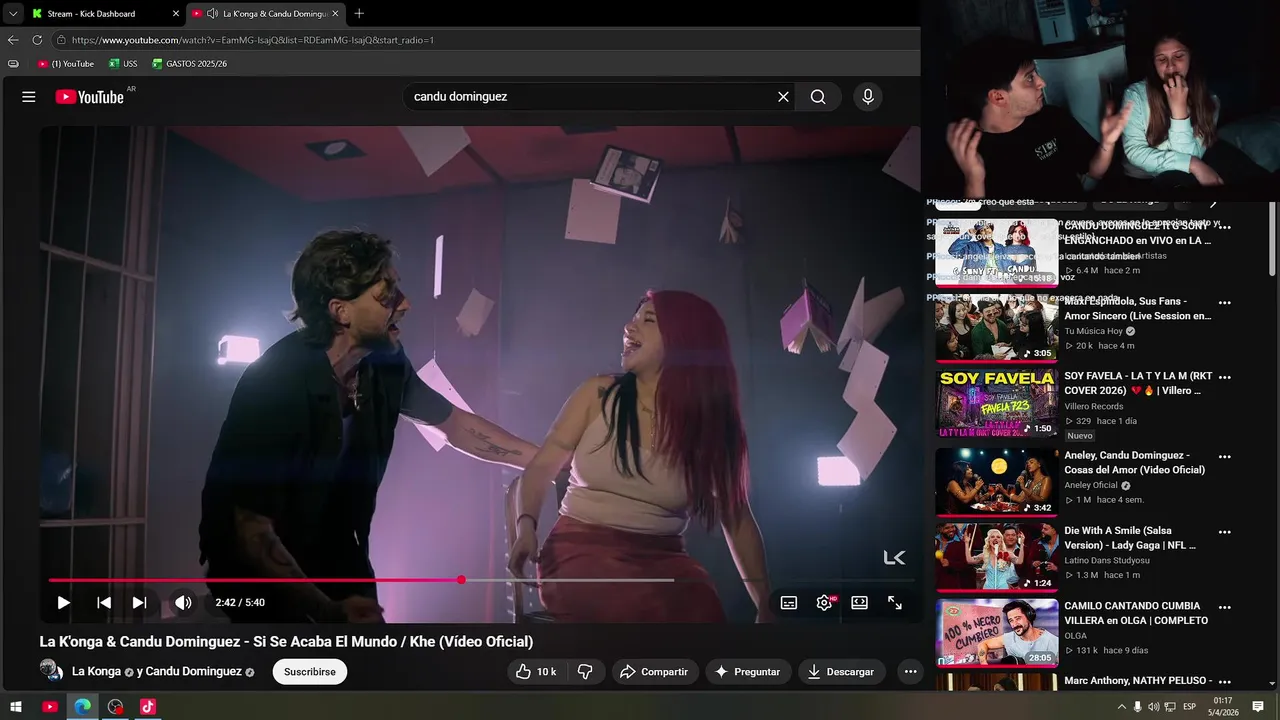
Task: Open the notifications center icon
Action: click(x=1258, y=707)
